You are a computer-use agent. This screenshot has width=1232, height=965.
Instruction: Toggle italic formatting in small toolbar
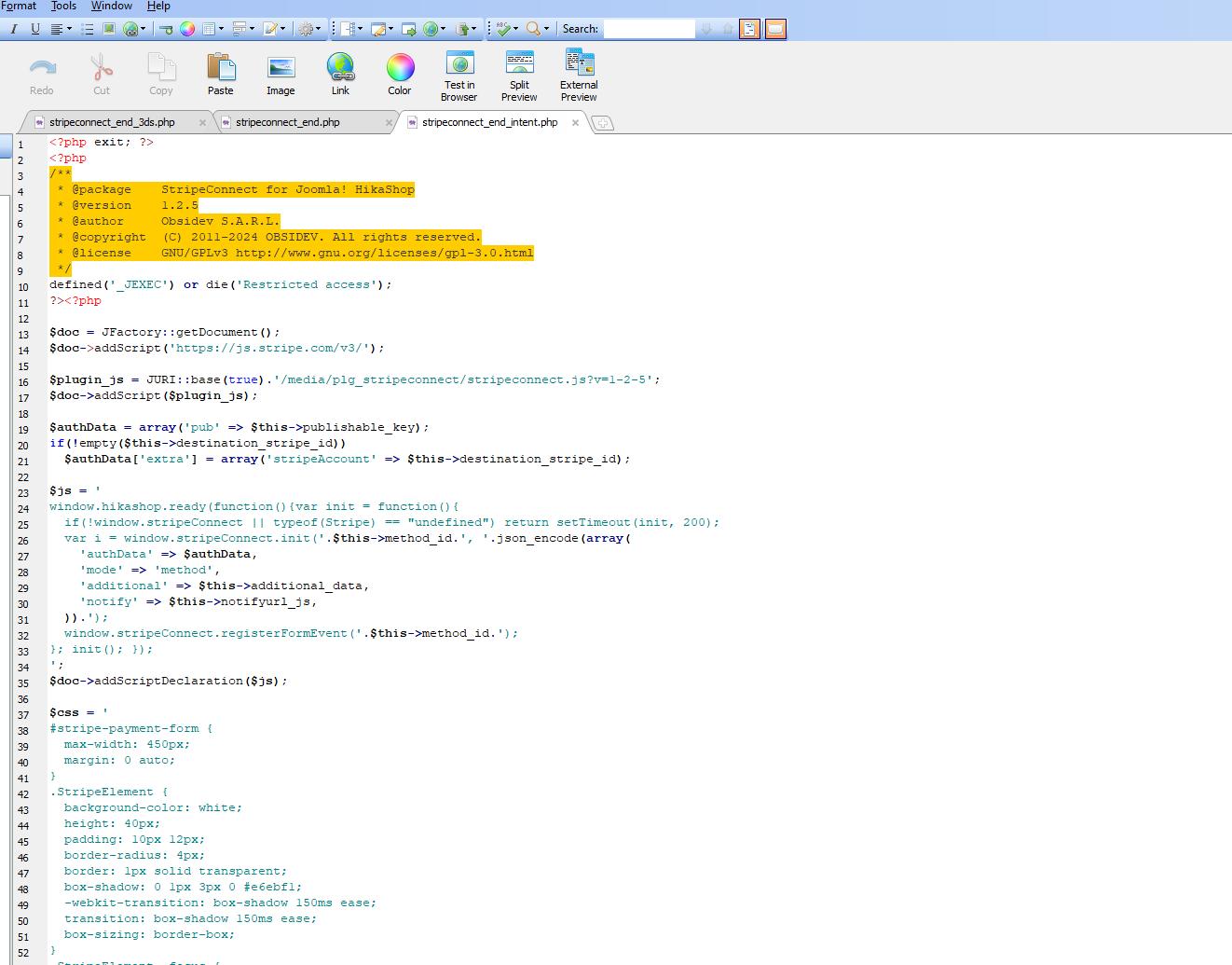coord(14,29)
